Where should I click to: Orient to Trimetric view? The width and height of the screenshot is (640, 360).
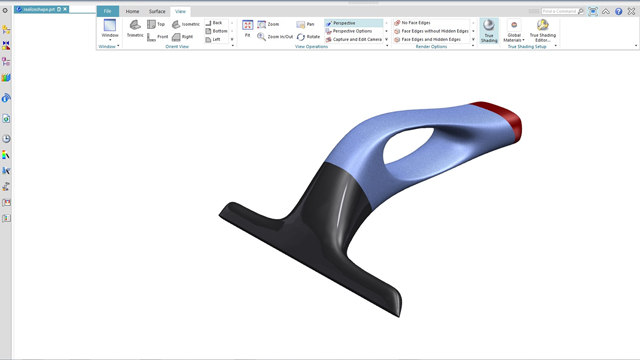135,29
